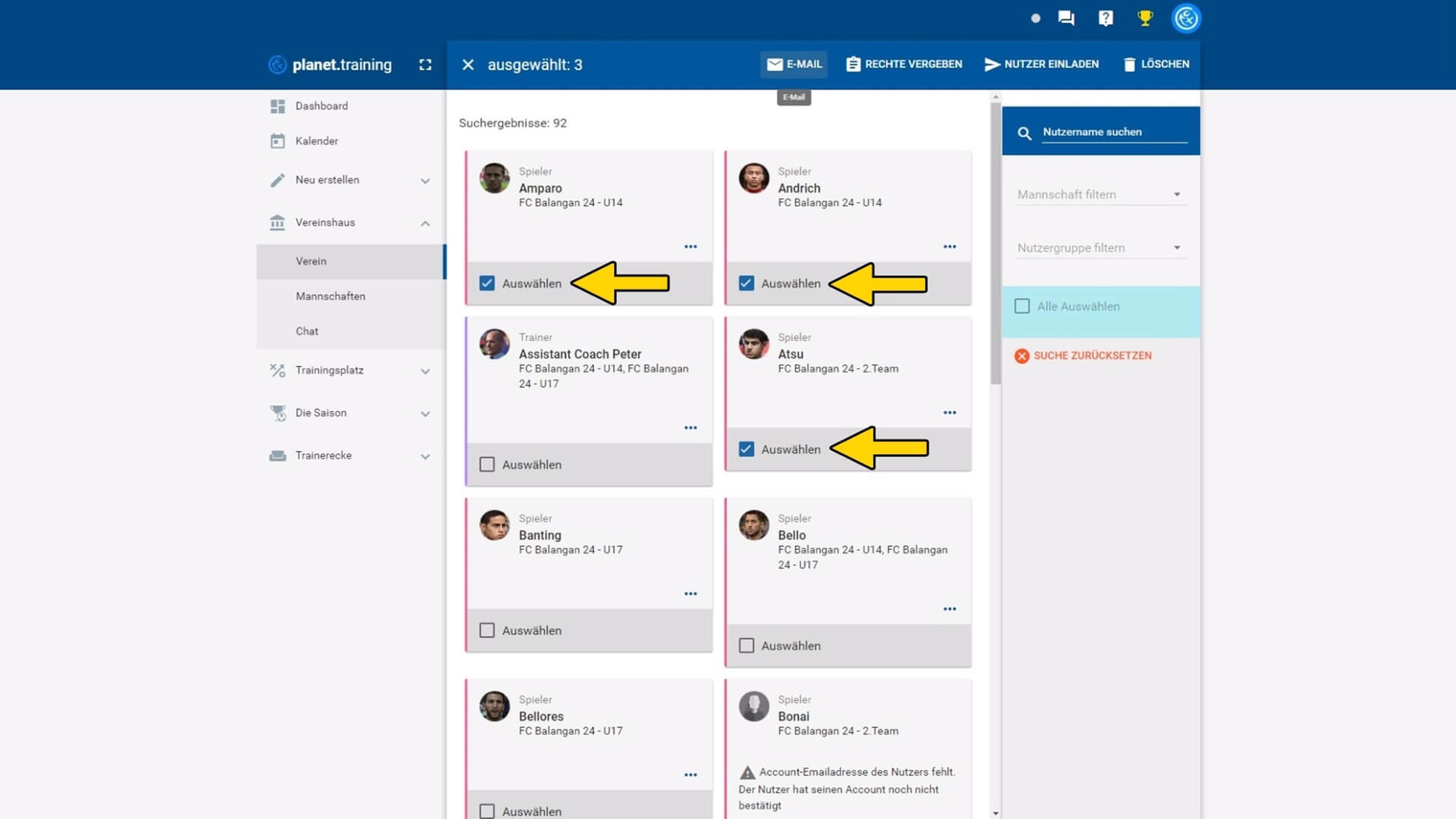The width and height of the screenshot is (1456, 819).
Task: Open the three-dots menu on Atsu's card
Action: tap(949, 413)
